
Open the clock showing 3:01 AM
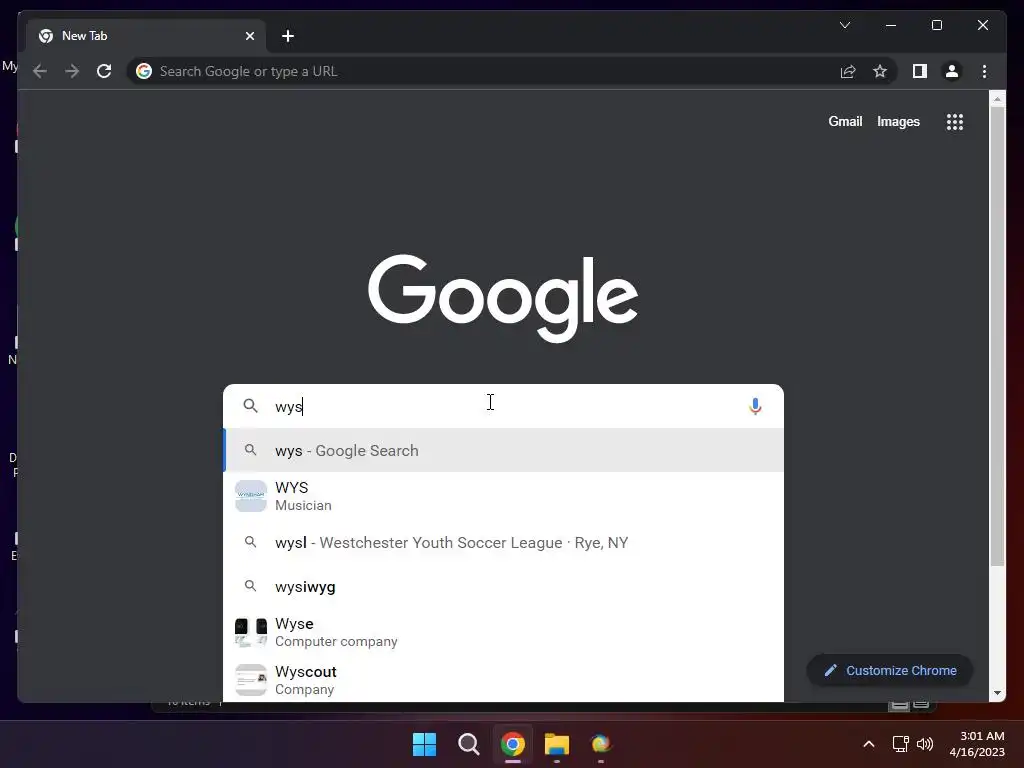click(977, 744)
